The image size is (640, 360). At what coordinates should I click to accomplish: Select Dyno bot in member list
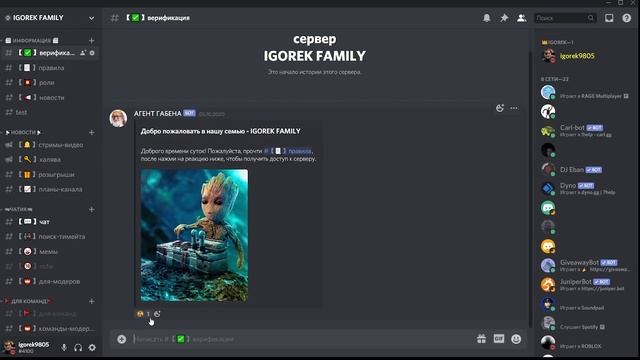coord(586,188)
